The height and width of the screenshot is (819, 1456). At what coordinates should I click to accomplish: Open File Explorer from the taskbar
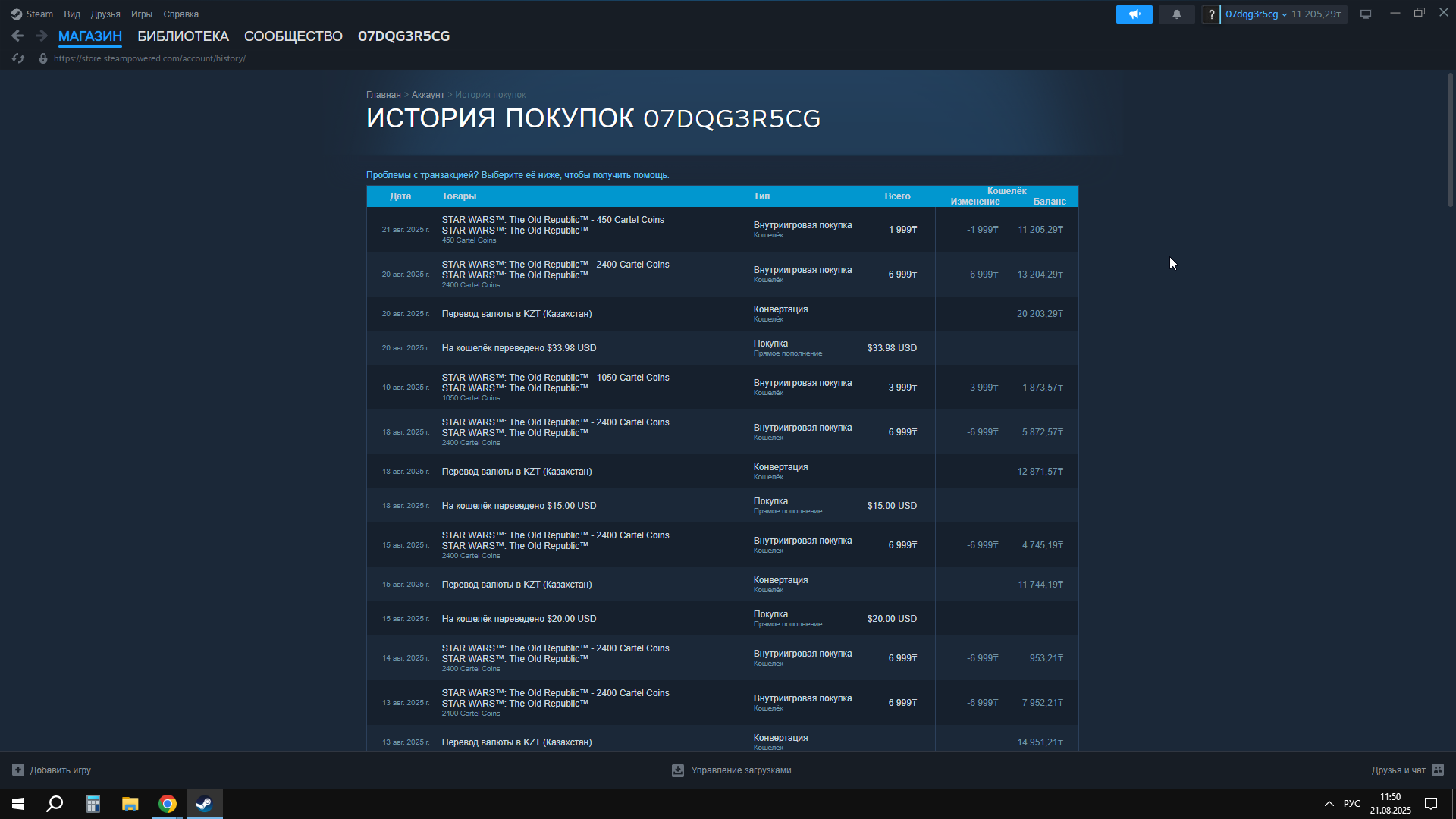click(130, 804)
